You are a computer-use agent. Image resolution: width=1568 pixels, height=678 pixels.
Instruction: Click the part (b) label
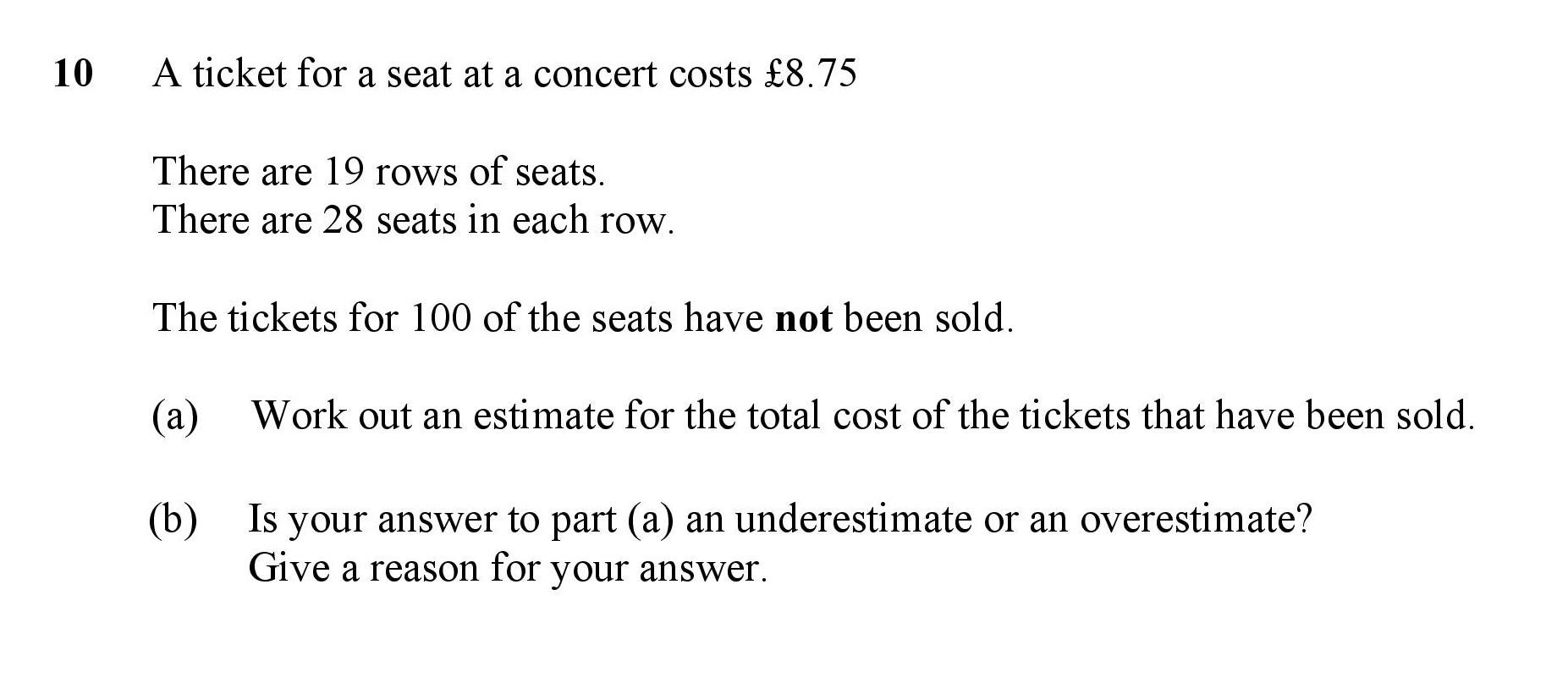[173, 519]
